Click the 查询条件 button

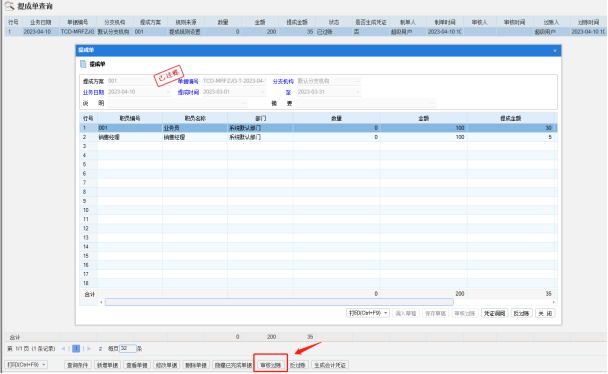point(78,365)
